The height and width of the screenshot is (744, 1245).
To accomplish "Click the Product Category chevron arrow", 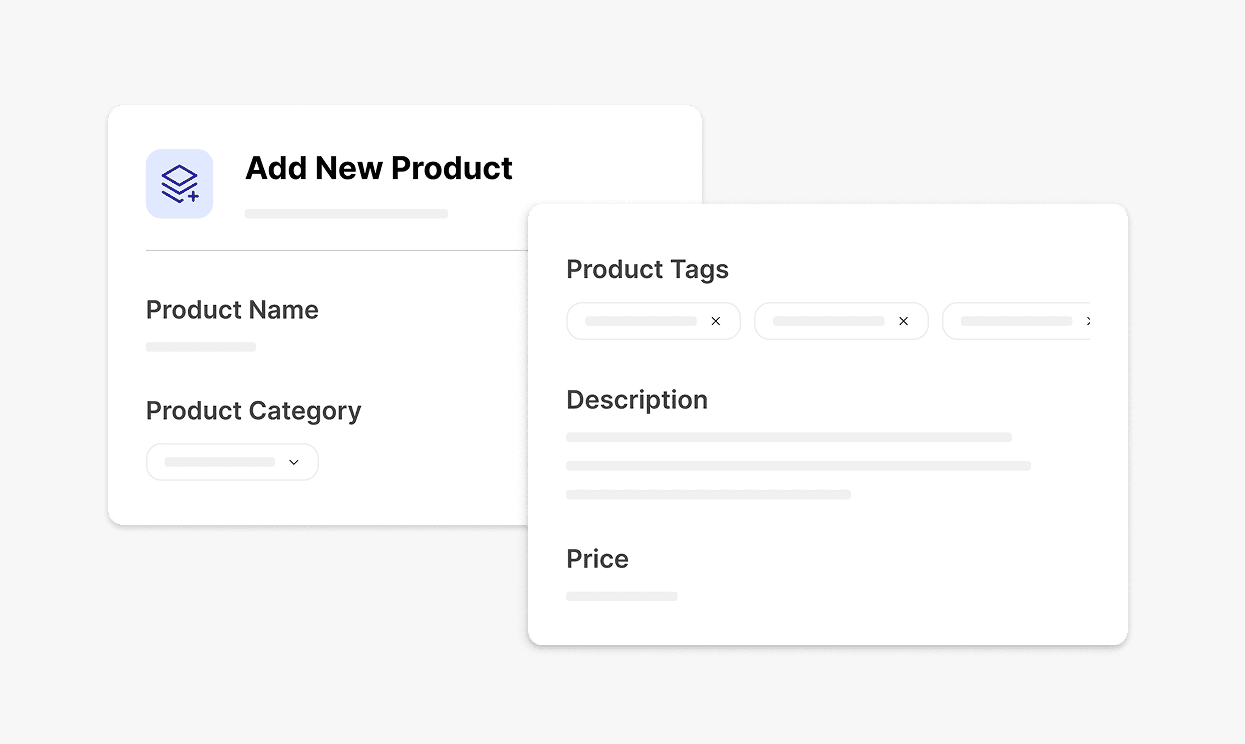I will pyautogui.click(x=294, y=462).
